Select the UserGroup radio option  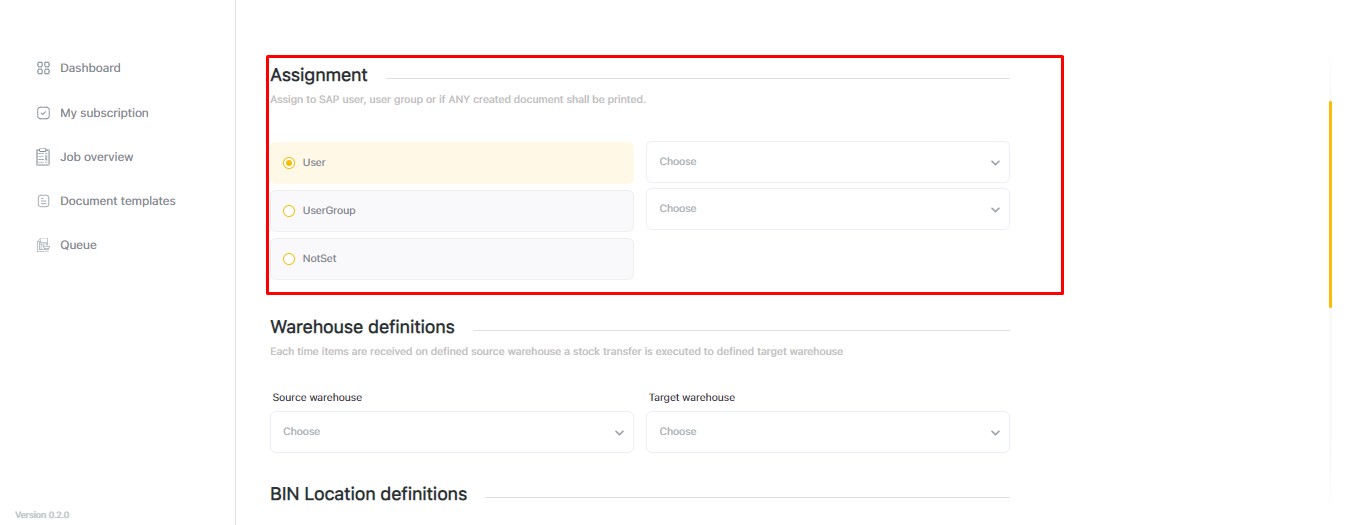coord(289,211)
